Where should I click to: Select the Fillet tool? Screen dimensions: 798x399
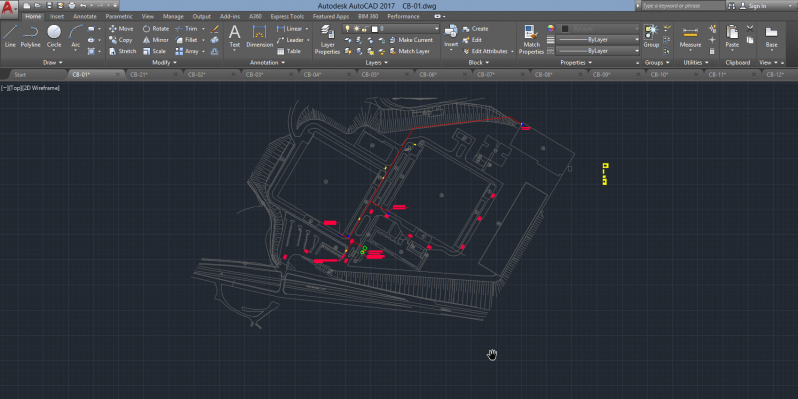(186, 40)
